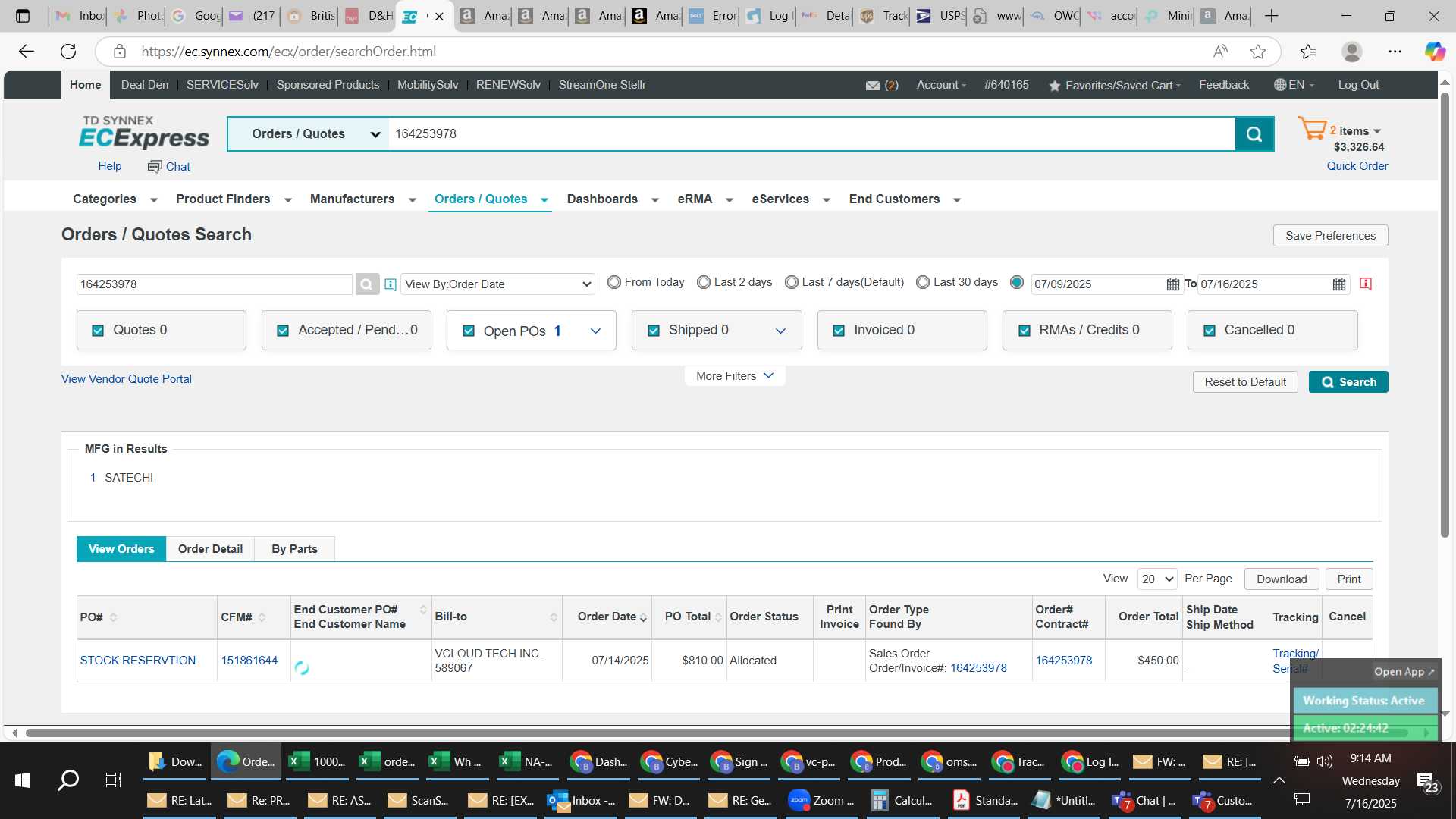Screen dimensions: 1456x819
Task: Select the Last 30 days radio button
Action: click(923, 282)
